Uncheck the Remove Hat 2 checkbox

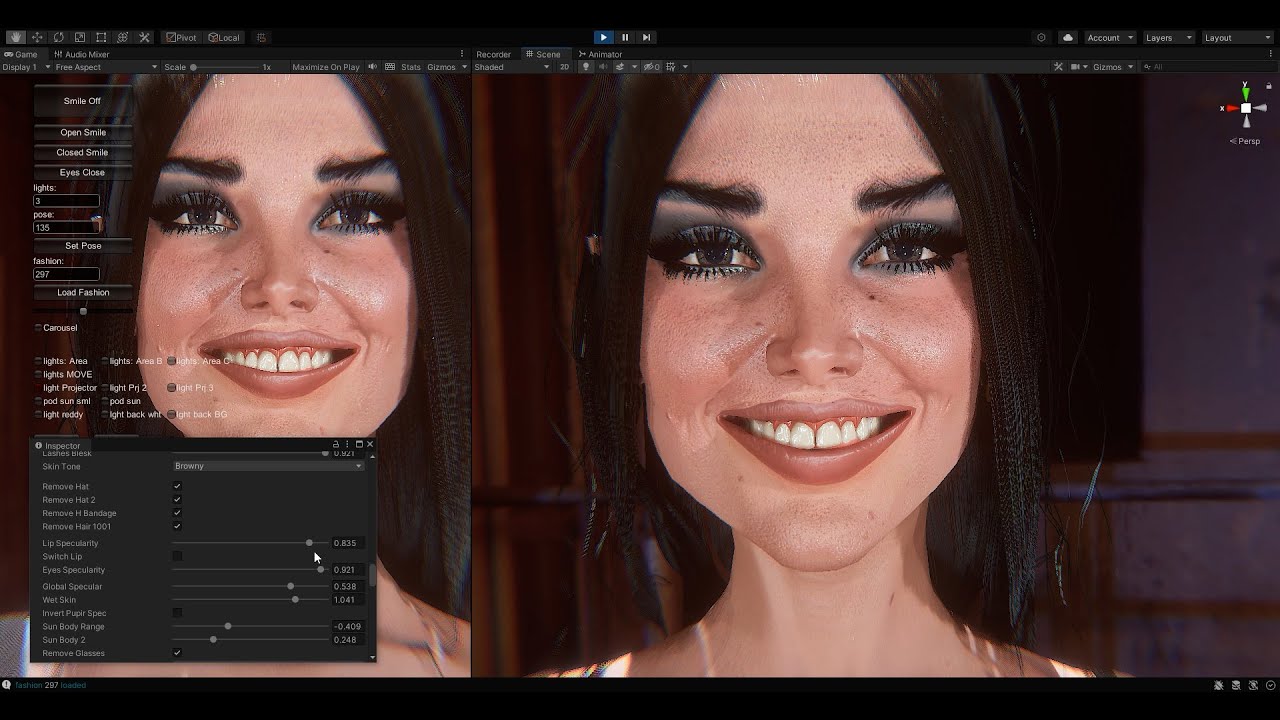pyautogui.click(x=177, y=499)
